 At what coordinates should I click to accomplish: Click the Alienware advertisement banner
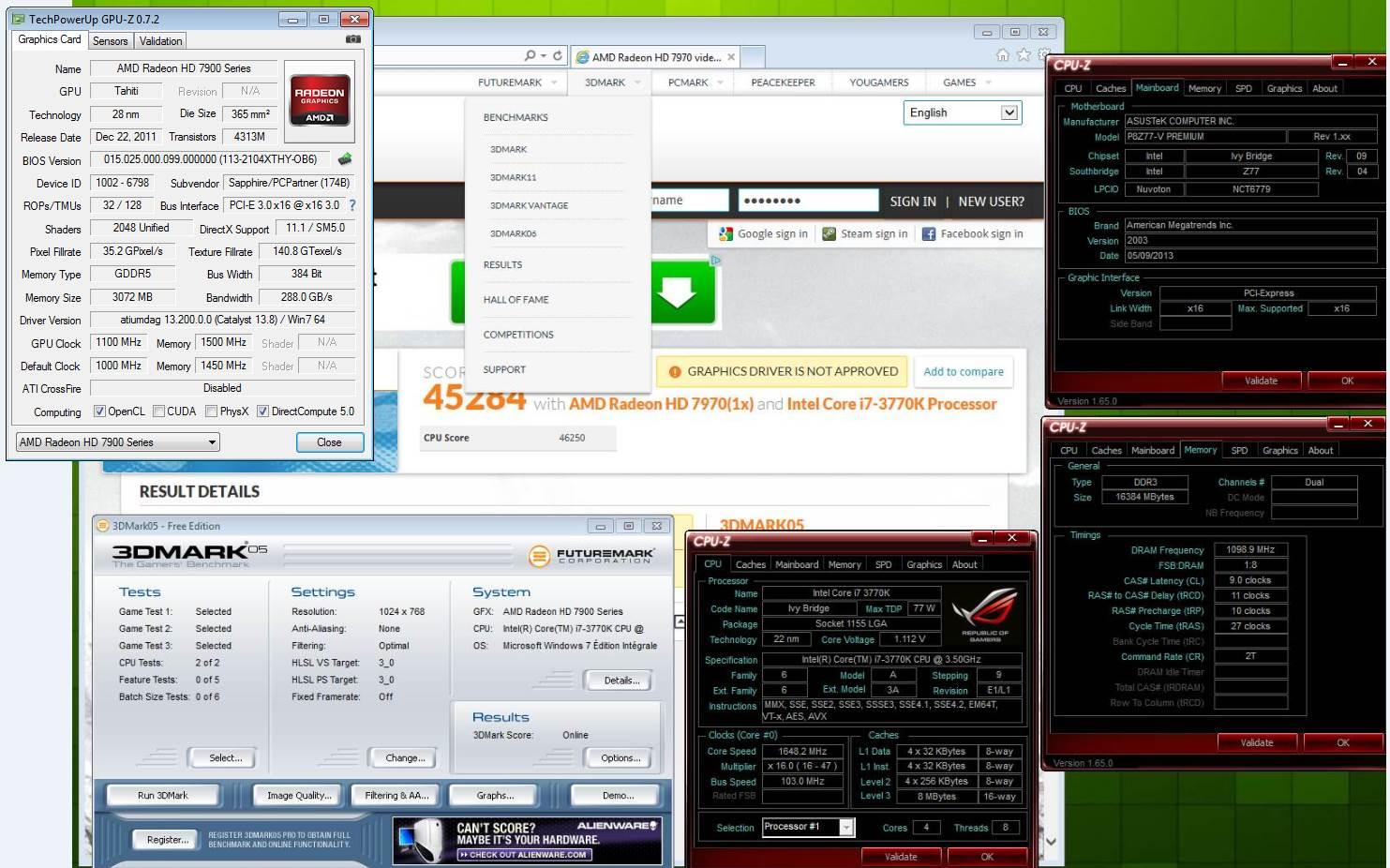527,840
